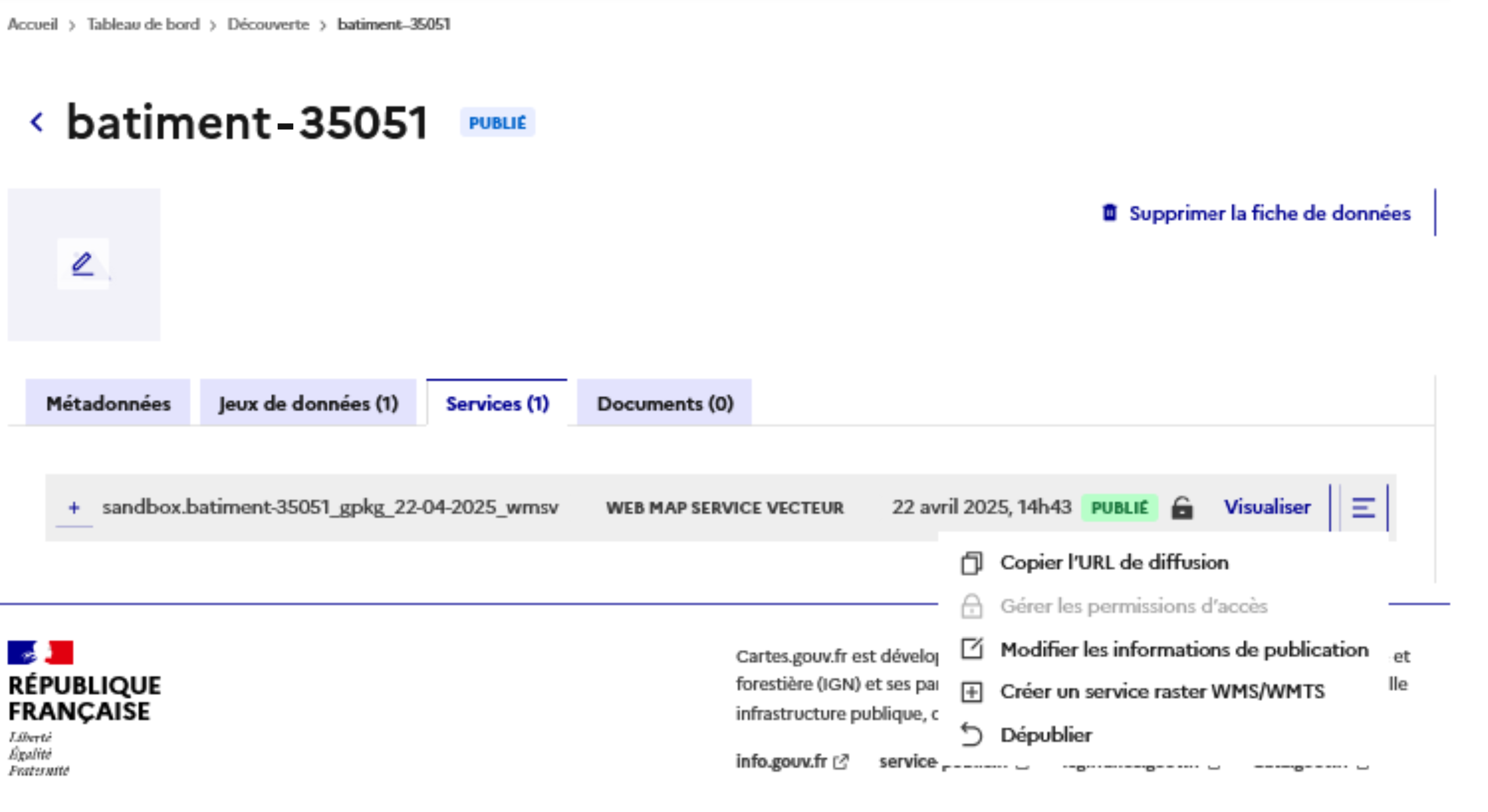Click the Visualiser link
This screenshot has height=812, width=1488.
[x=1267, y=507]
